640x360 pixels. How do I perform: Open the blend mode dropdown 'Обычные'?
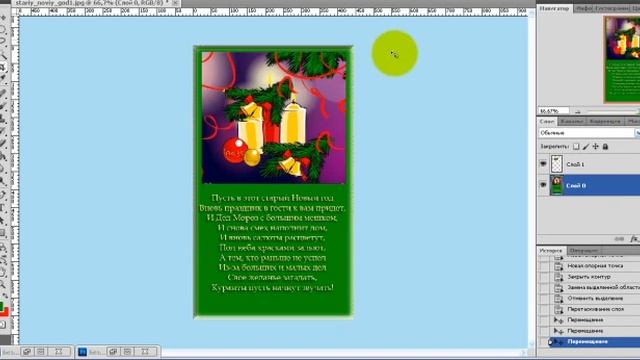pos(589,133)
